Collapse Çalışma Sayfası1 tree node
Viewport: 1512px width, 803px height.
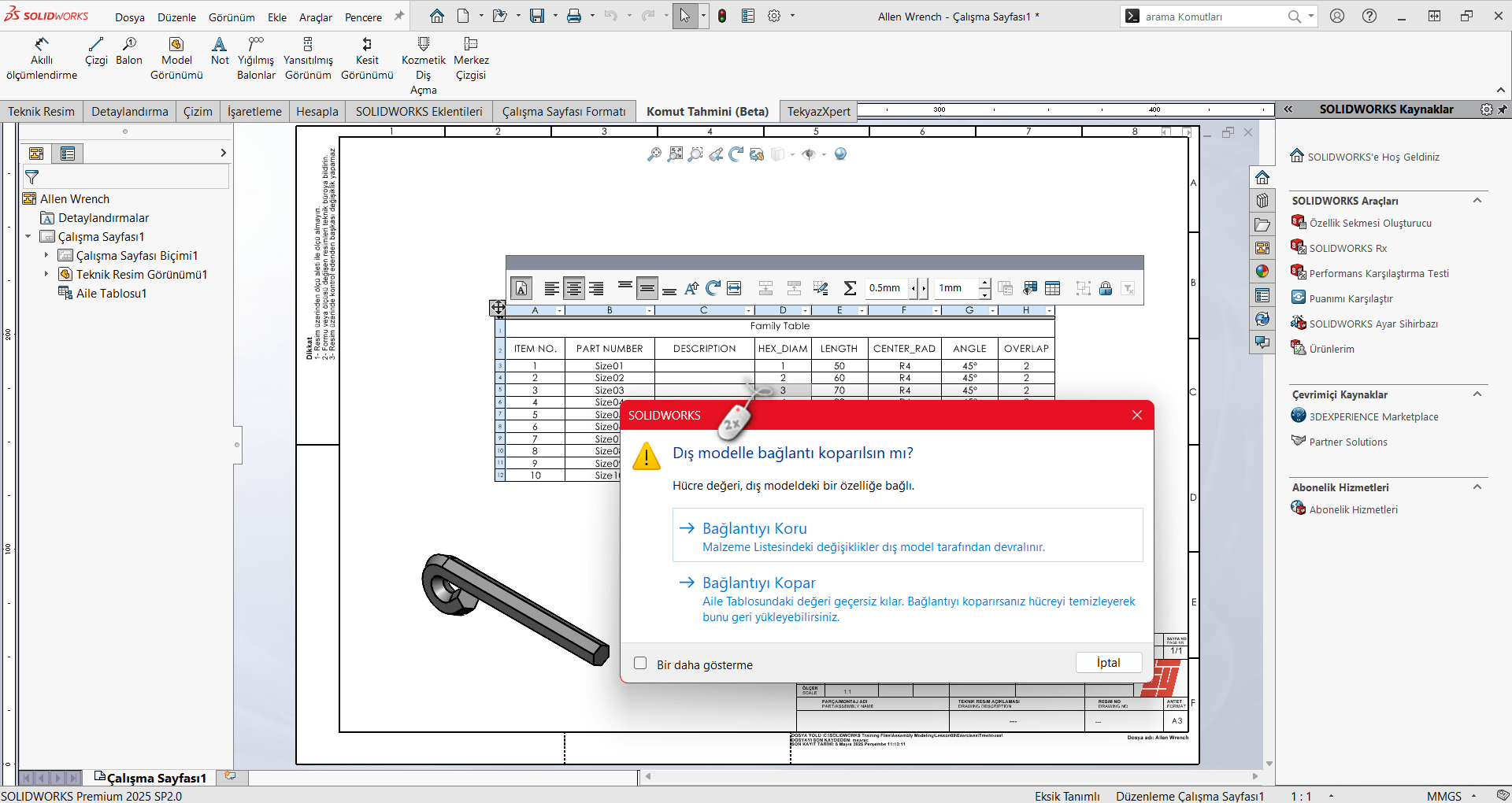tap(28, 236)
